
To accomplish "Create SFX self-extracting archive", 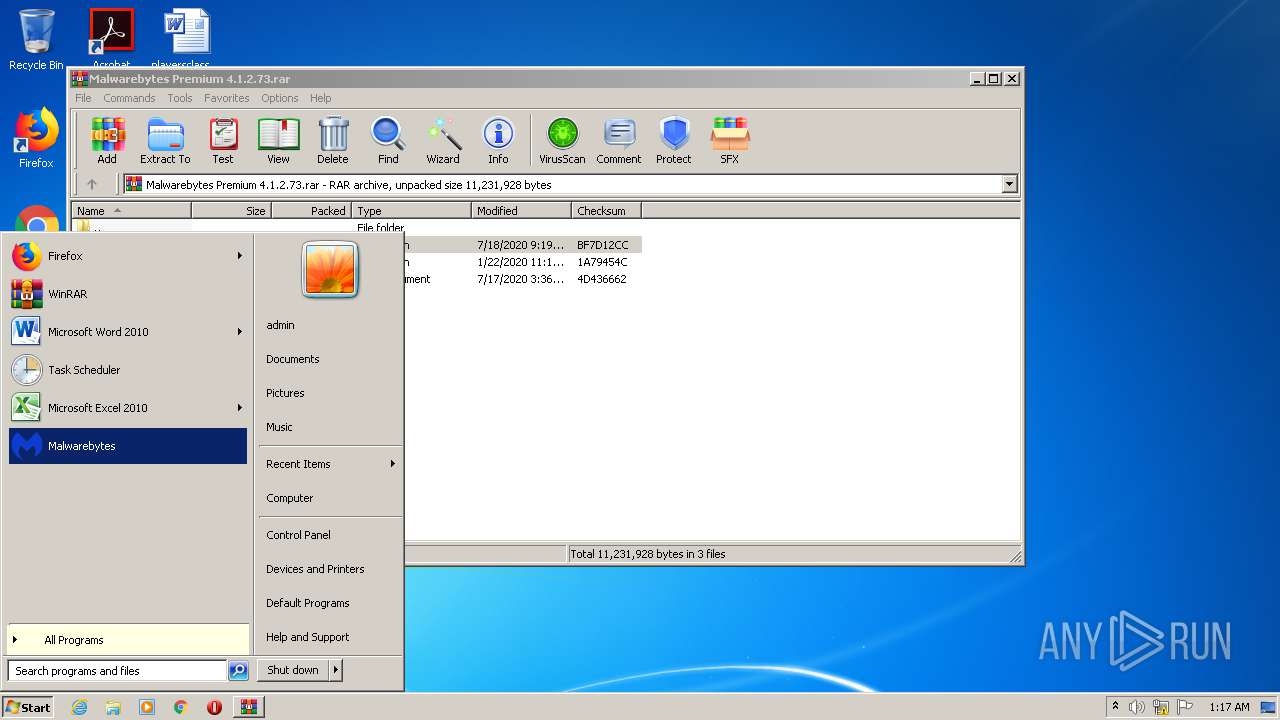I will 730,140.
